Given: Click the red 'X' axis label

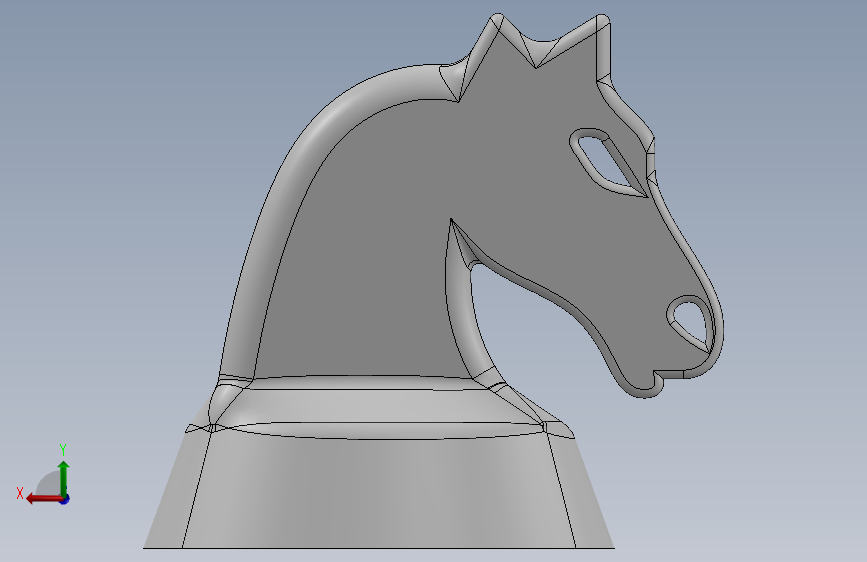Looking at the screenshot, I should point(20,493).
